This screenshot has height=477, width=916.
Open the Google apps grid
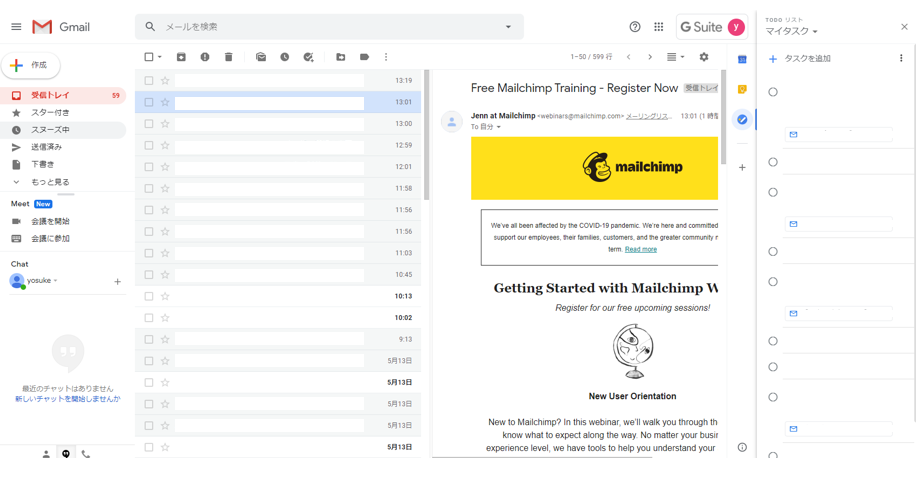[x=659, y=27]
